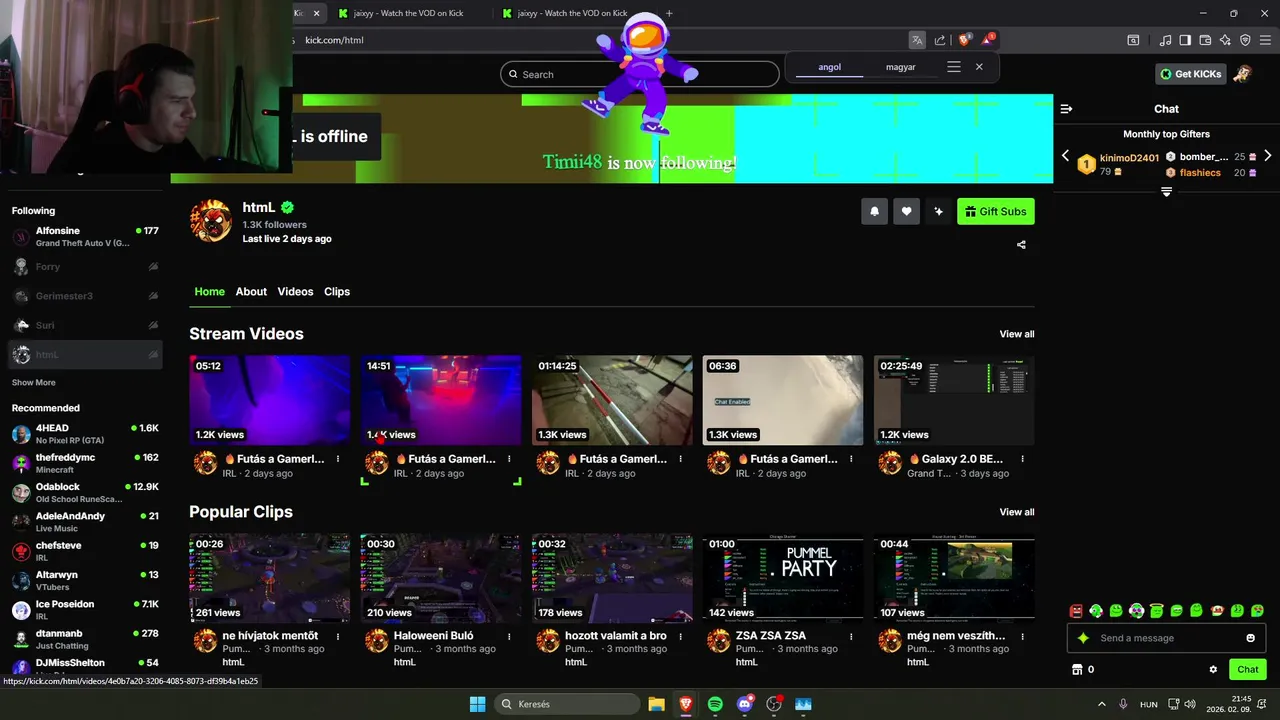Open the Brave playlist music note icon

click(x=1165, y=40)
